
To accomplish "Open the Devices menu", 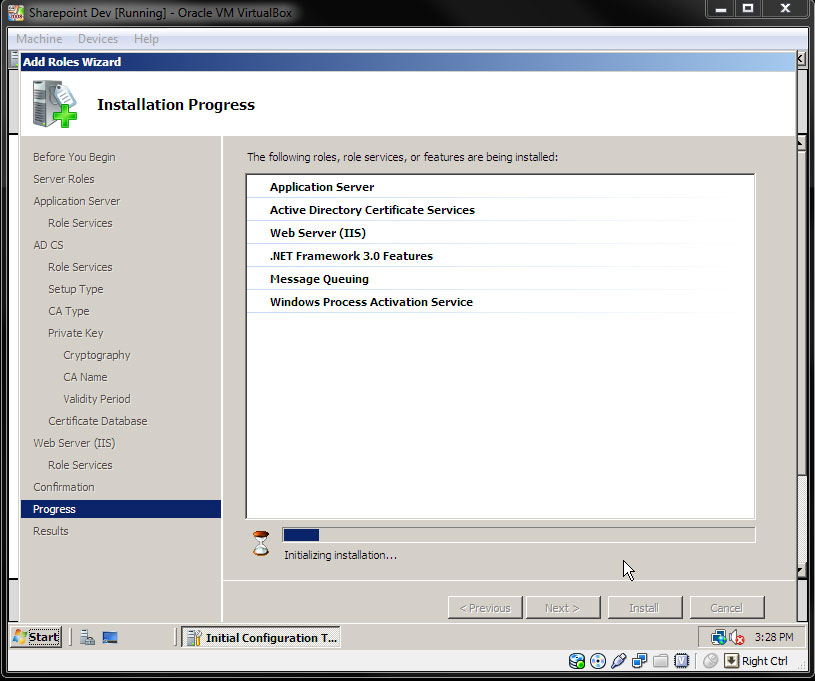I will 98,39.
